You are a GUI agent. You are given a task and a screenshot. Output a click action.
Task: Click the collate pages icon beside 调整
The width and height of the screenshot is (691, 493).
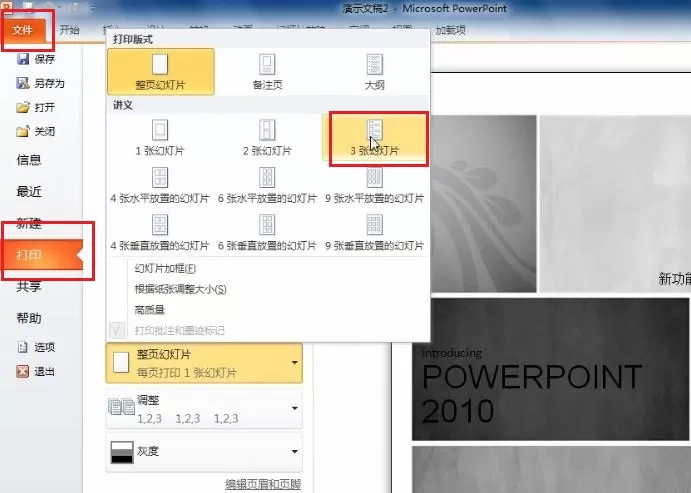click(122, 407)
